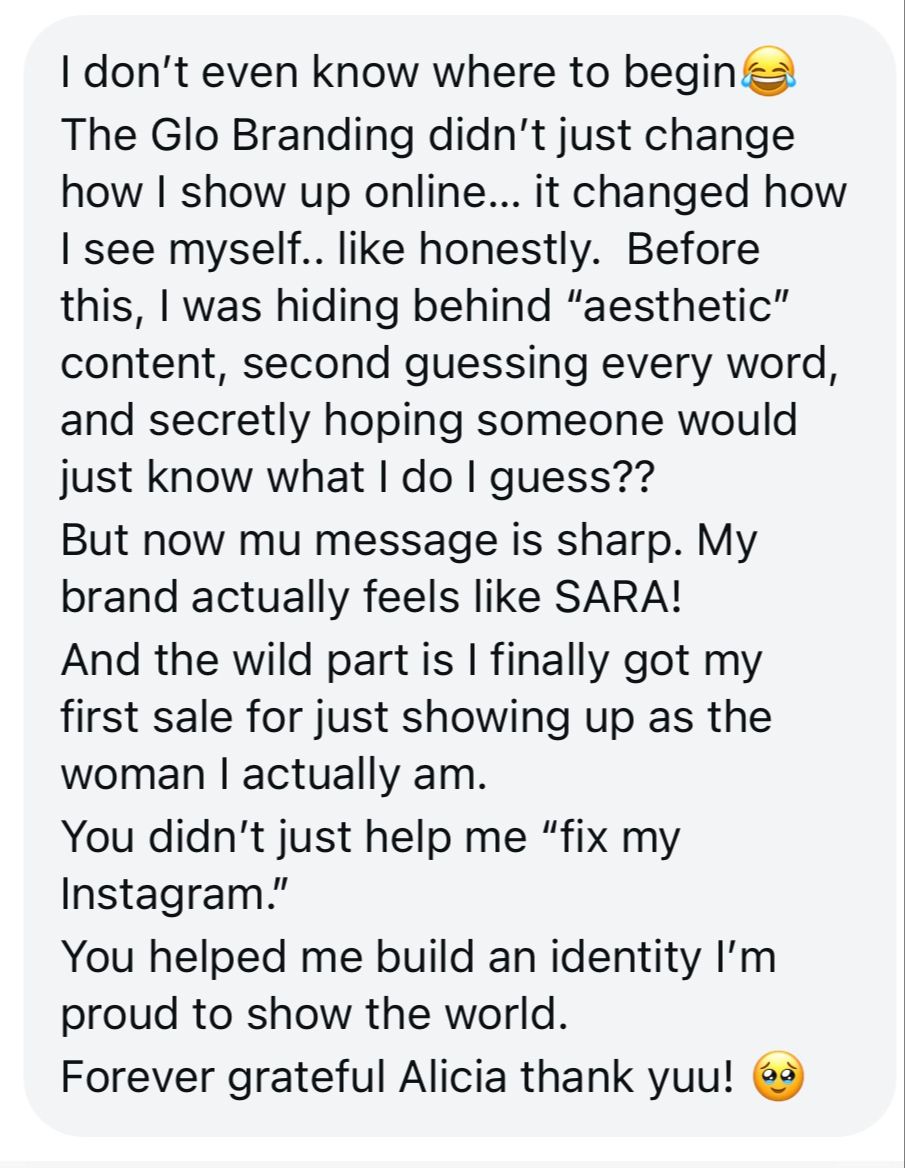
Task: Click the teary pleading emoji at message end
Action: click(x=778, y=1076)
